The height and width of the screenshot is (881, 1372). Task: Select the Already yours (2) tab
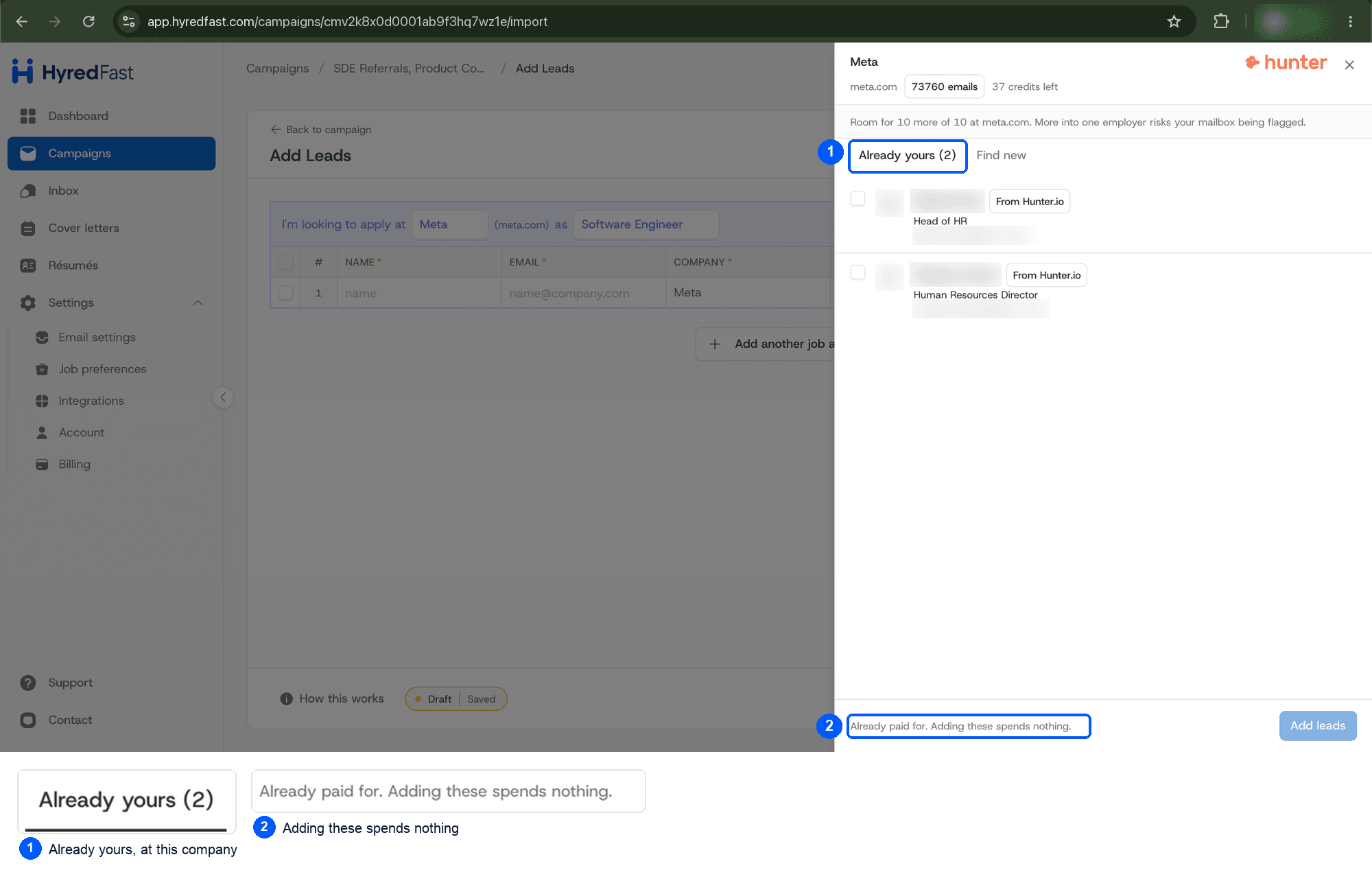(907, 156)
